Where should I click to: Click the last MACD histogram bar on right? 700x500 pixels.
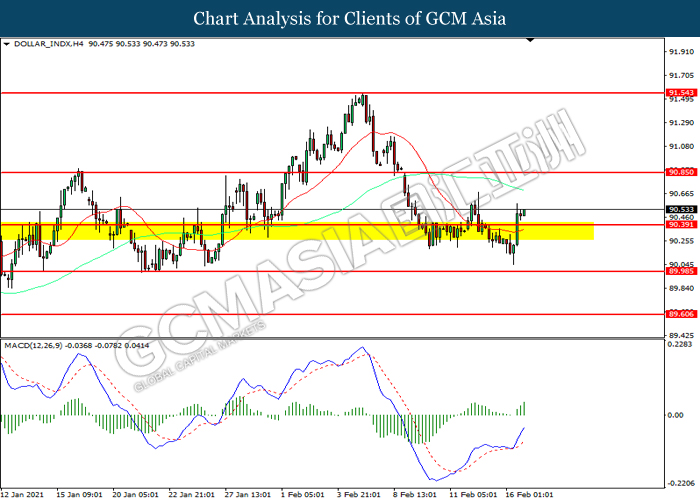pos(524,408)
